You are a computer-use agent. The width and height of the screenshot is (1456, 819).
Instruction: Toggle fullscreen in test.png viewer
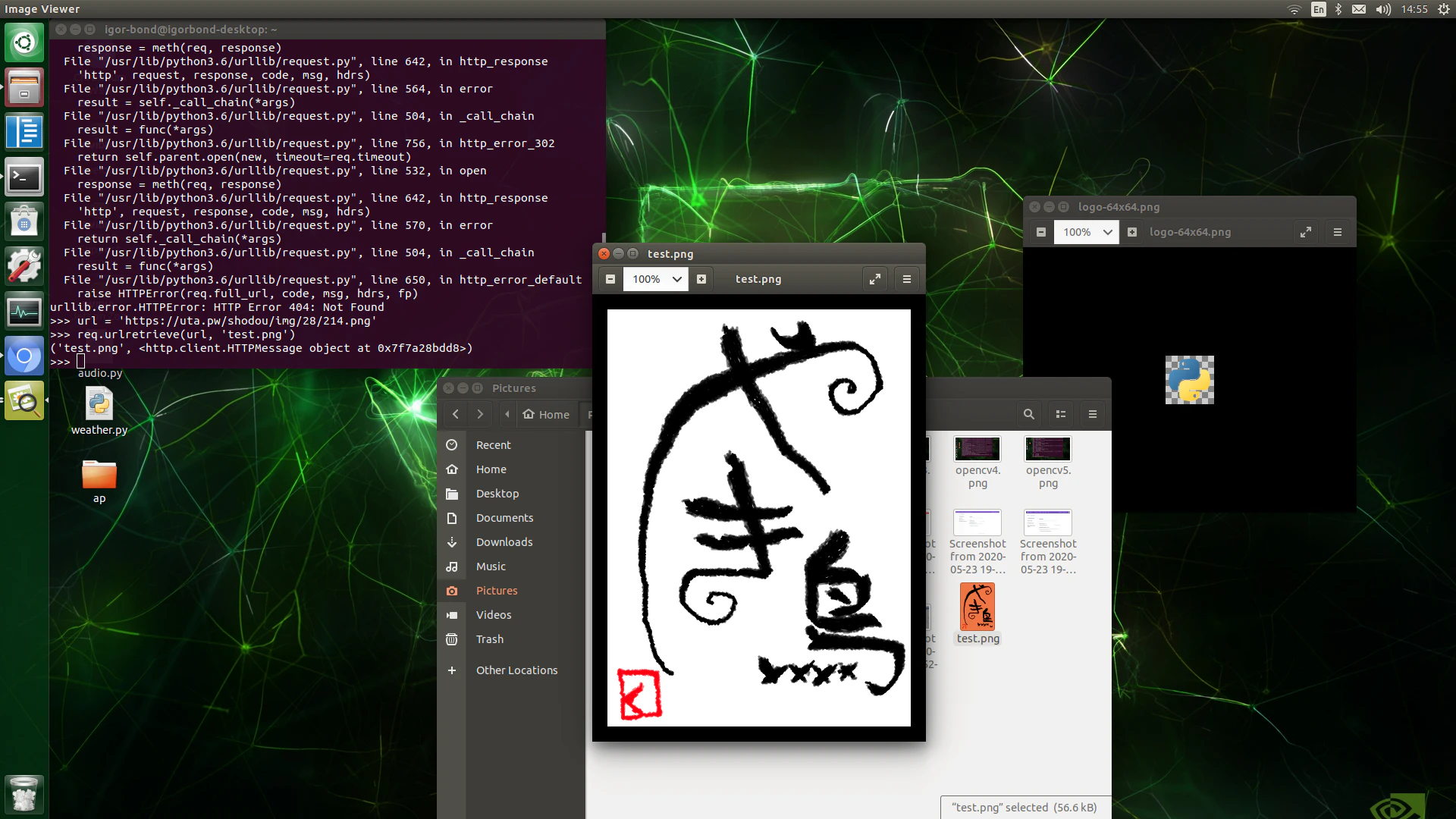point(875,279)
